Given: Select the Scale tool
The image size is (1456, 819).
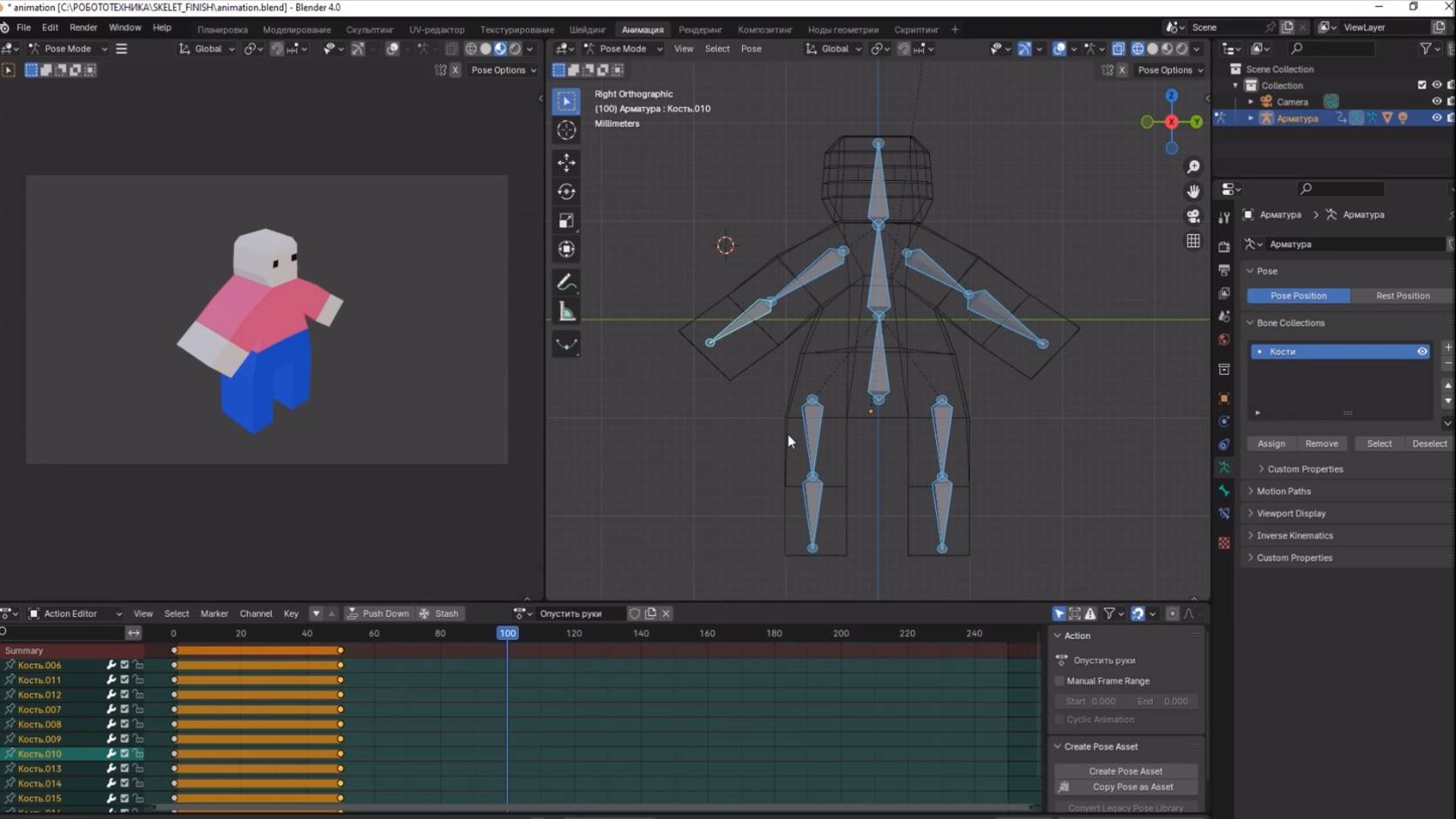Looking at the screenshot, I should coord(566,220).
